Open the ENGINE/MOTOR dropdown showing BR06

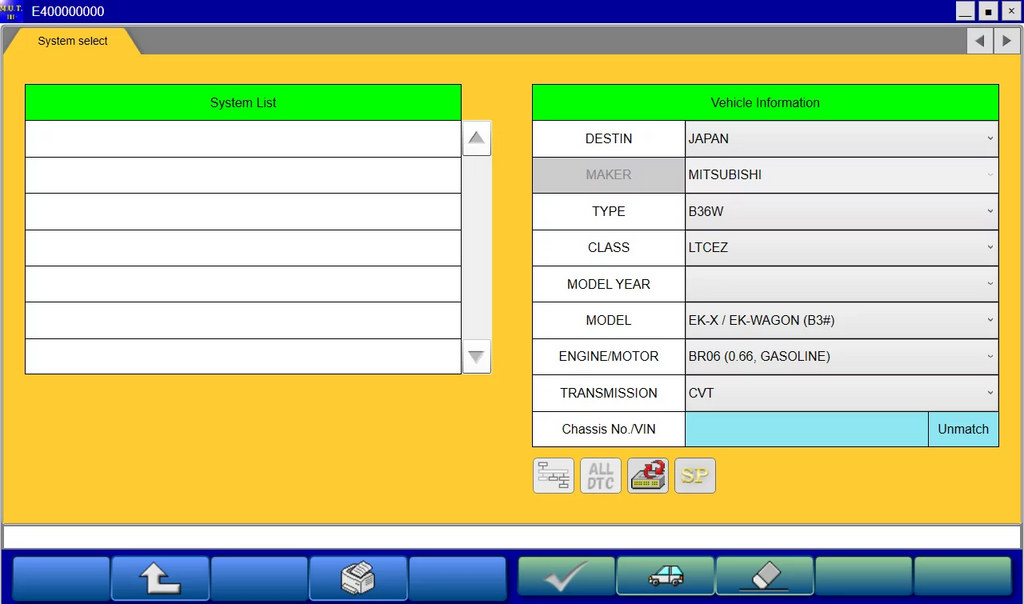(841, 356)
